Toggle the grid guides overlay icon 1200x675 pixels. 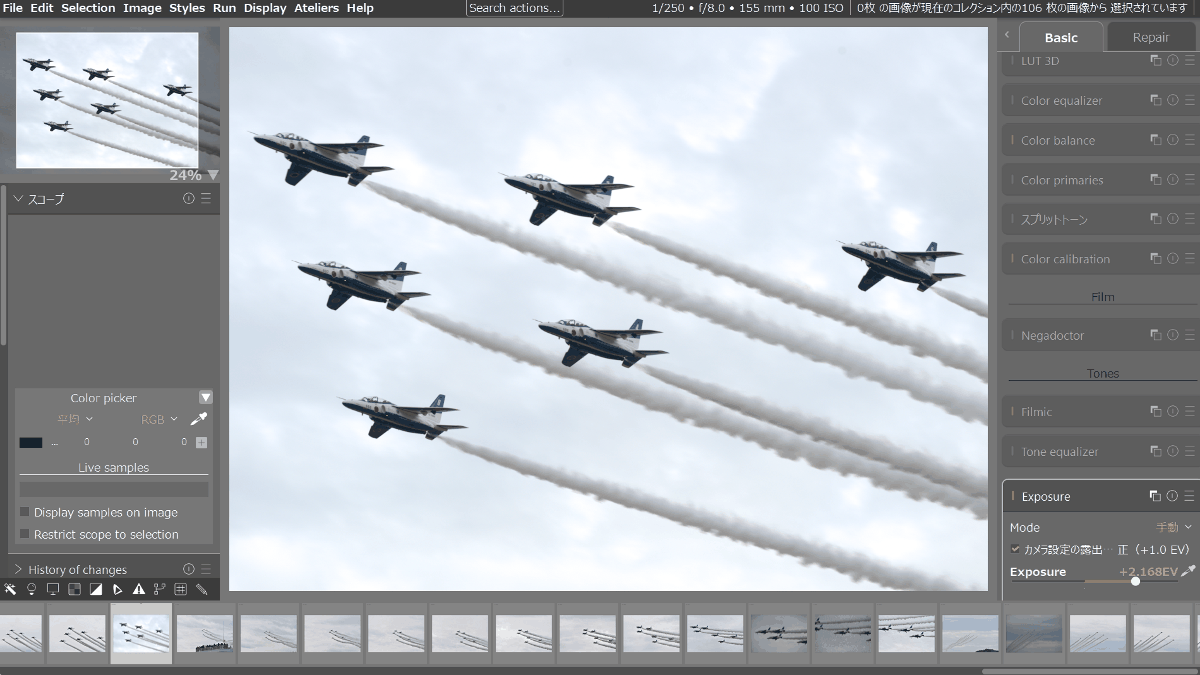coord(181,589)
